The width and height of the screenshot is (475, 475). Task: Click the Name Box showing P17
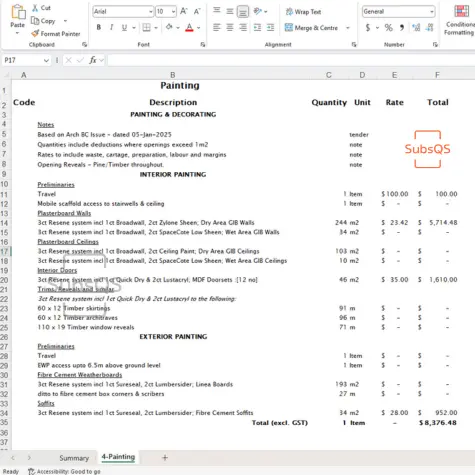(x=23, y=60)
